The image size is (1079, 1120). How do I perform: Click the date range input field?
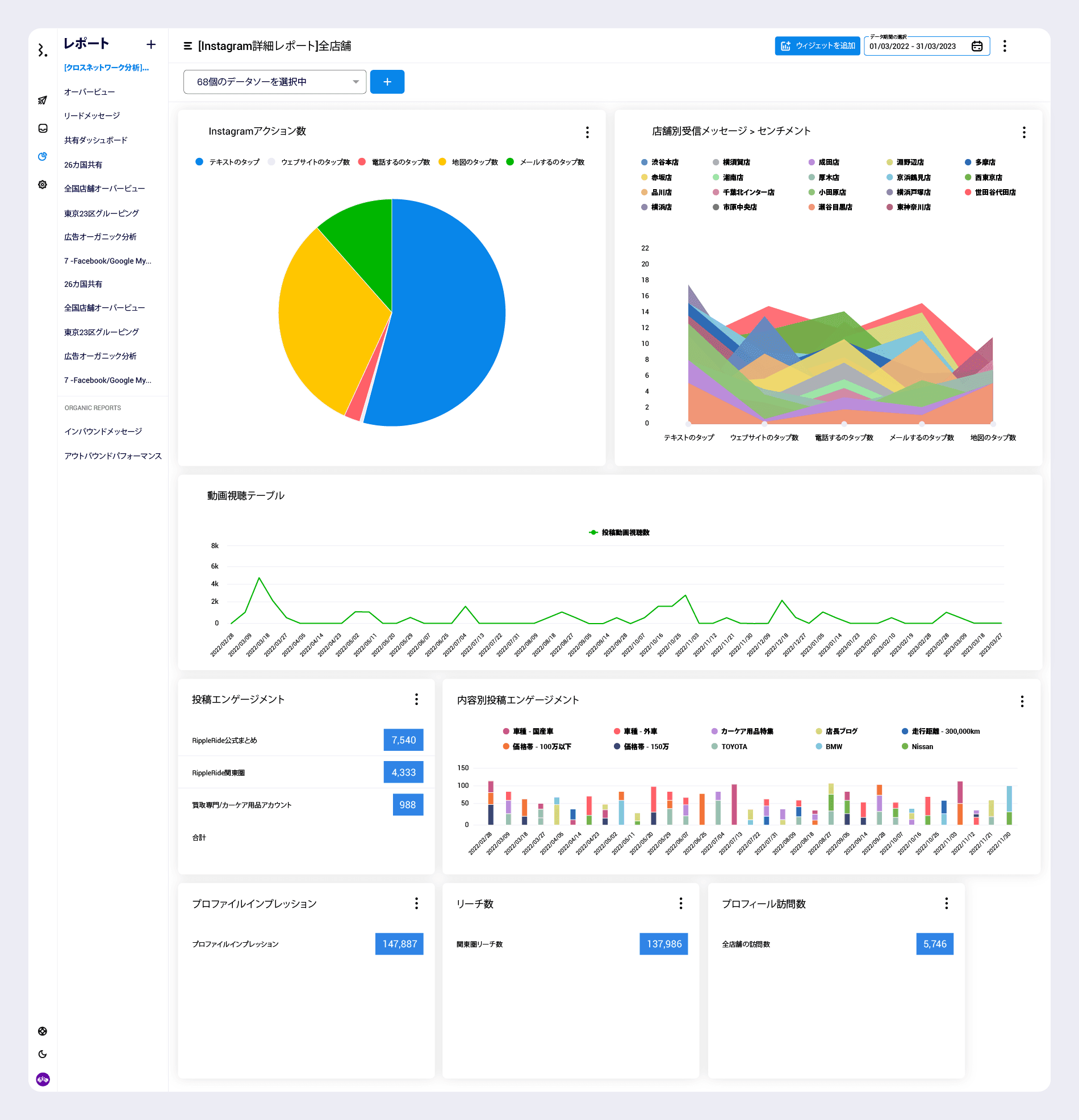(x=913, y=46)
